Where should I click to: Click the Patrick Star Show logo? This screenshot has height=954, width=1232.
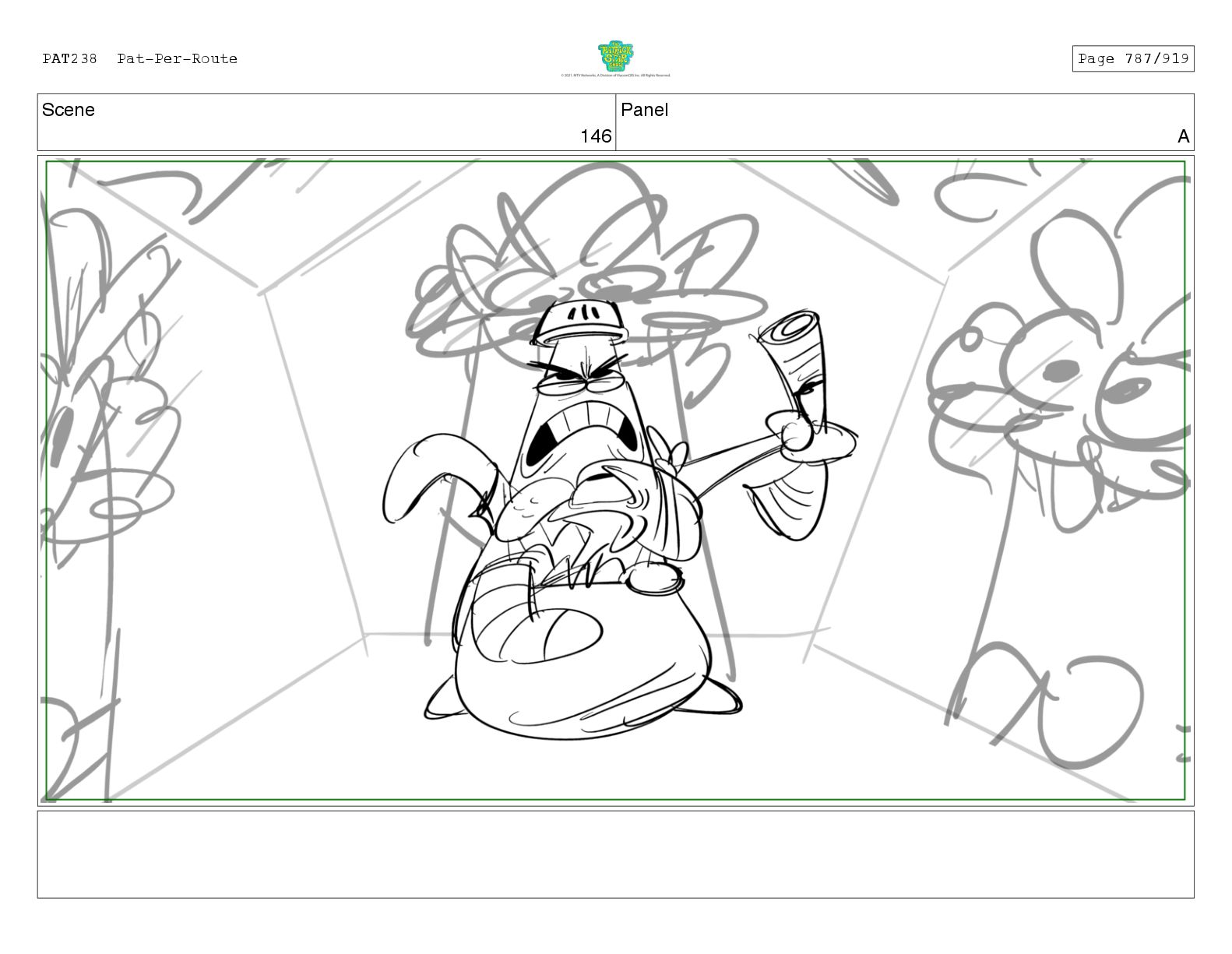pos(615,56)
